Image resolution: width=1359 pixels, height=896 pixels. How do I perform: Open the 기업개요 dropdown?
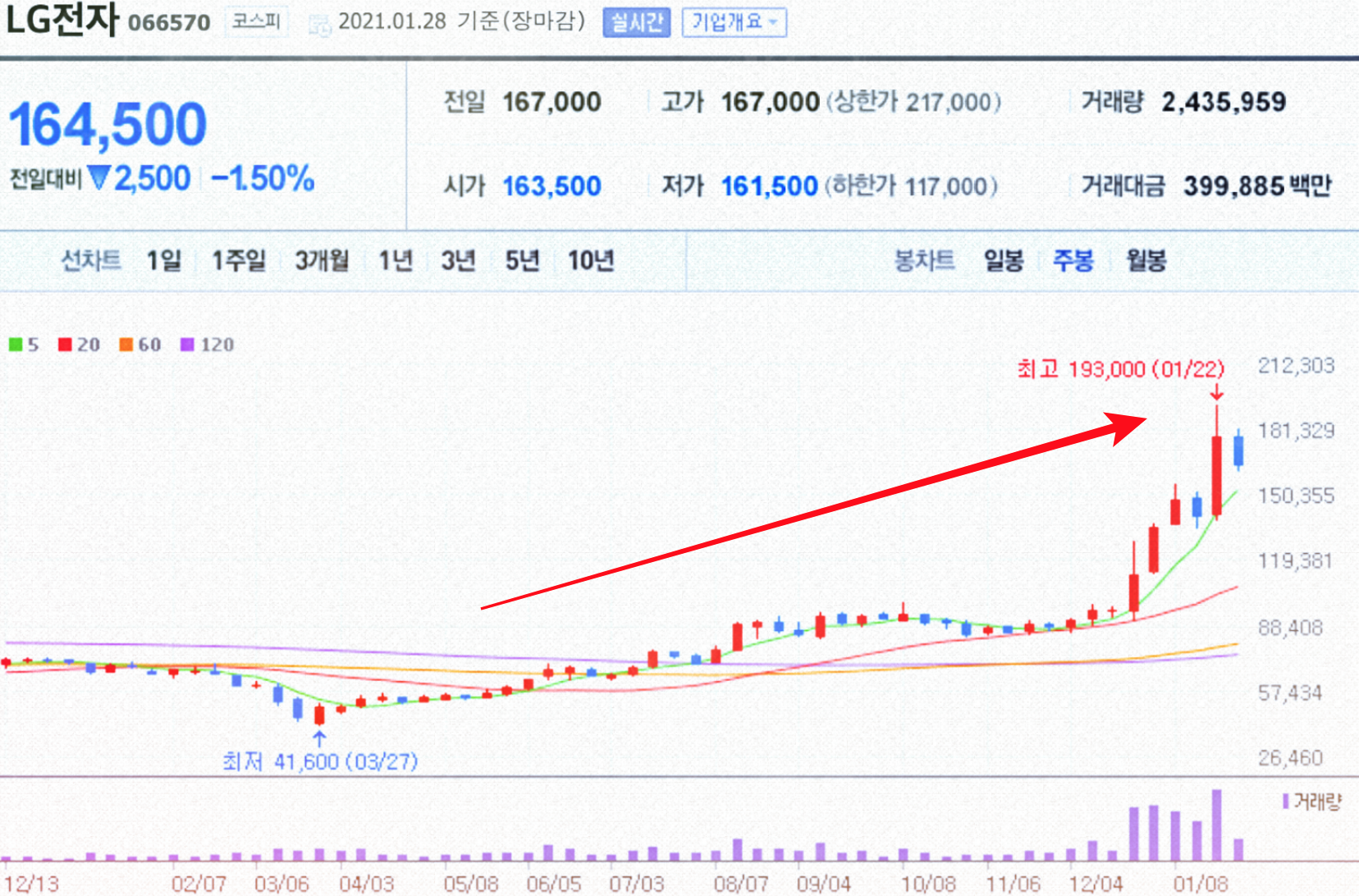pos(734,22)
